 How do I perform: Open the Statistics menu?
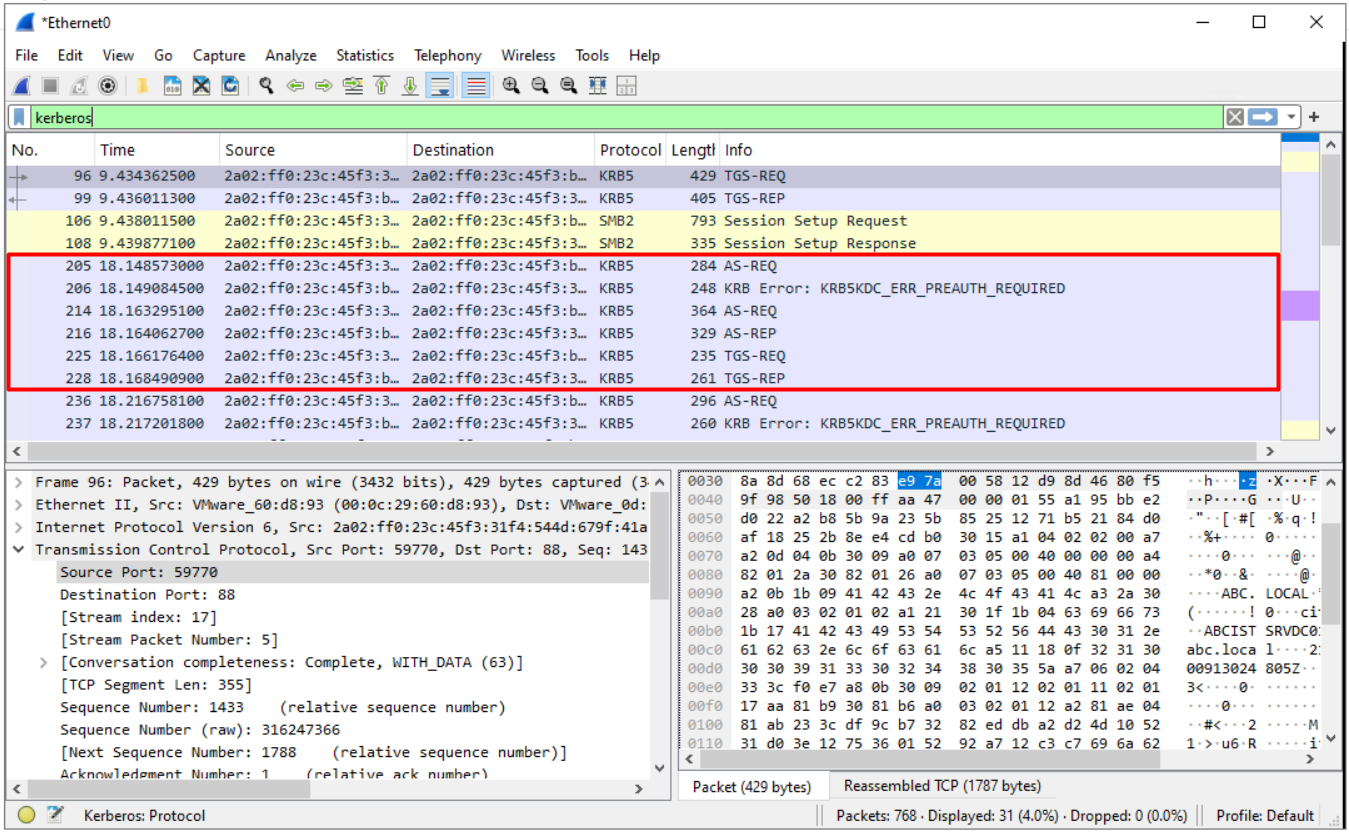point(365,56)
